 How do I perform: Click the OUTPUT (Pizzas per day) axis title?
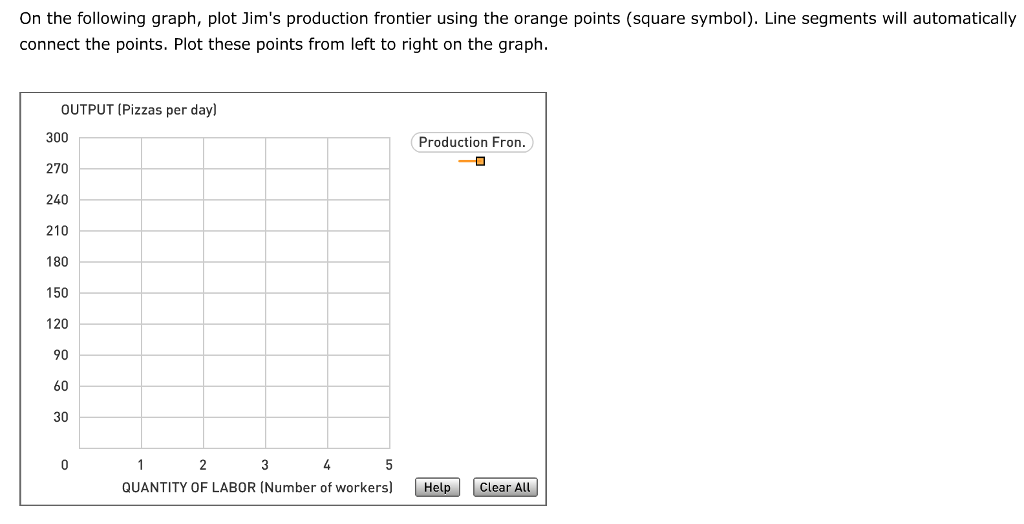tap(138, 110)
